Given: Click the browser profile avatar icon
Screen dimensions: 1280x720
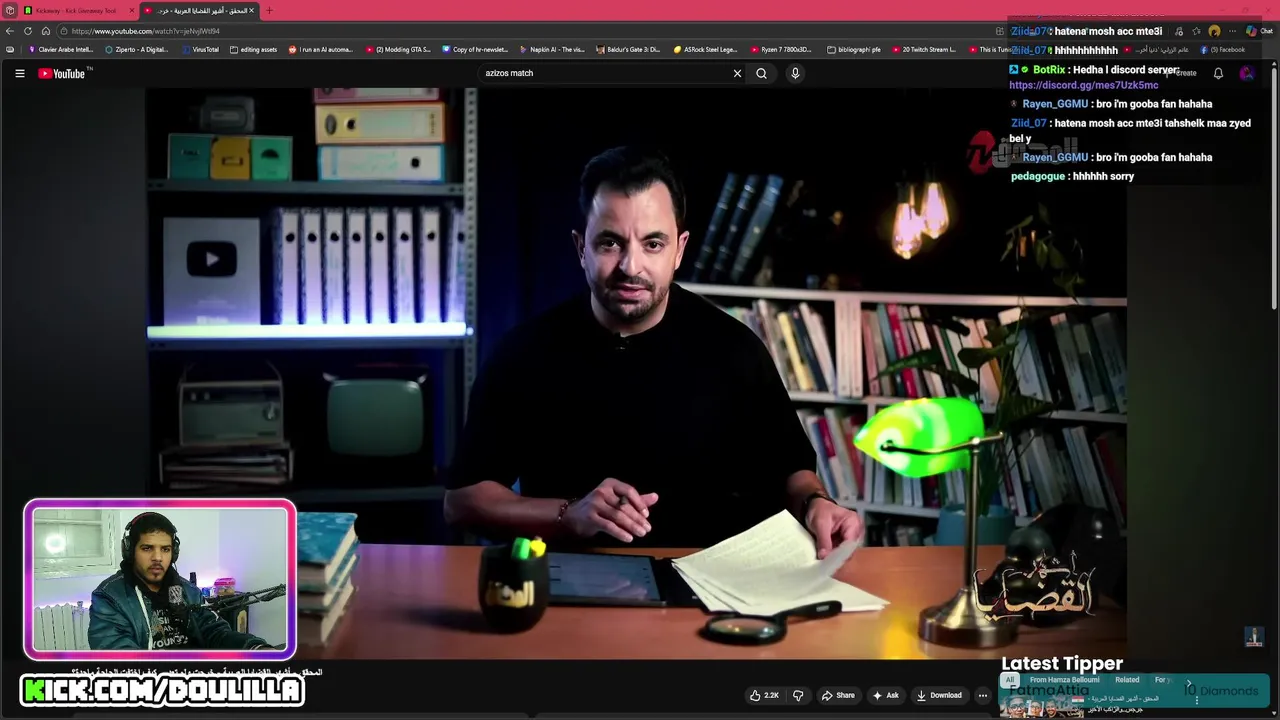Looking at the screenshot, I should [x=1214, y=31].
